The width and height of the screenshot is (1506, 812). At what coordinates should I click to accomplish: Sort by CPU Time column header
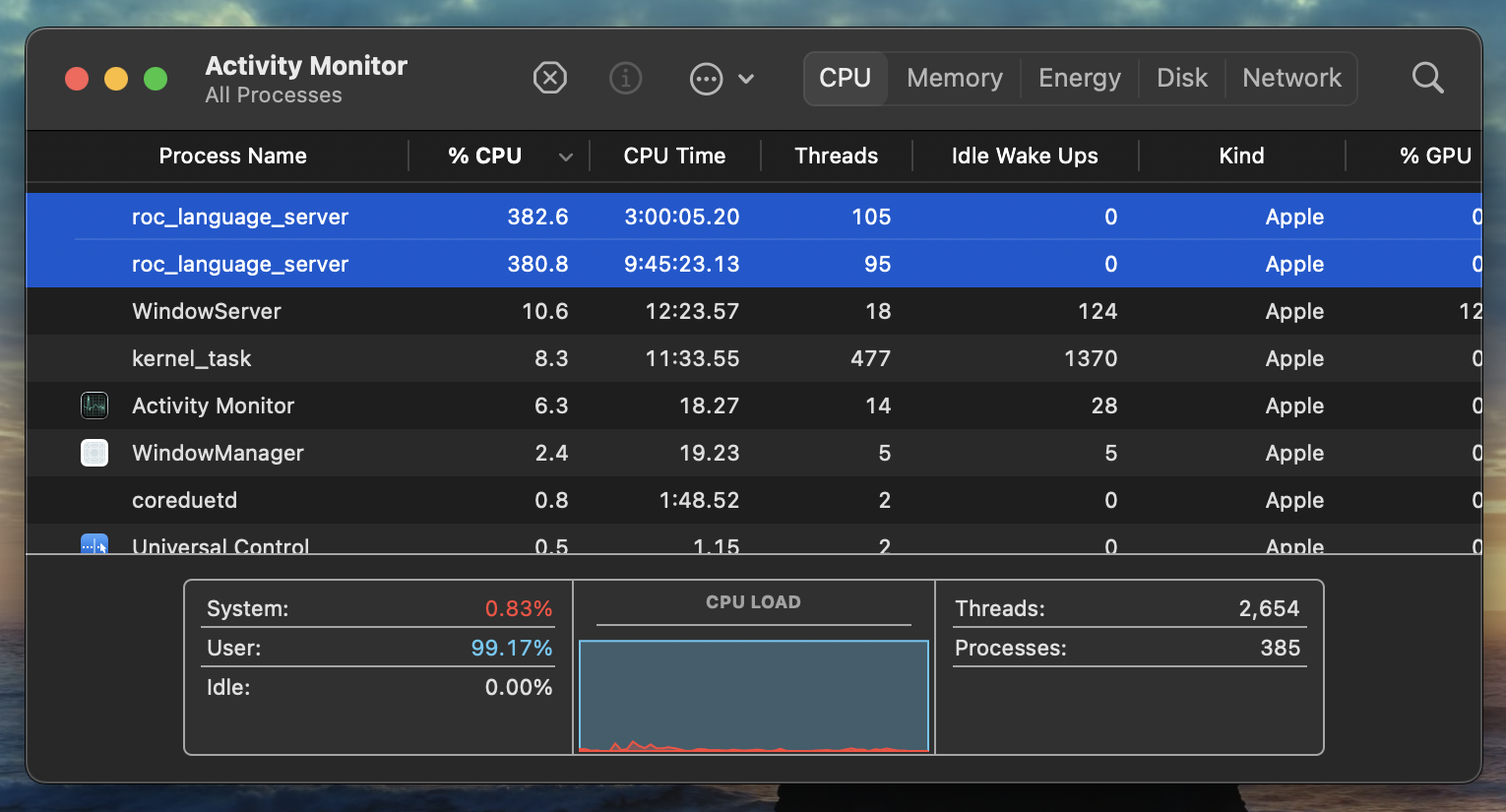tap(674, 156)
